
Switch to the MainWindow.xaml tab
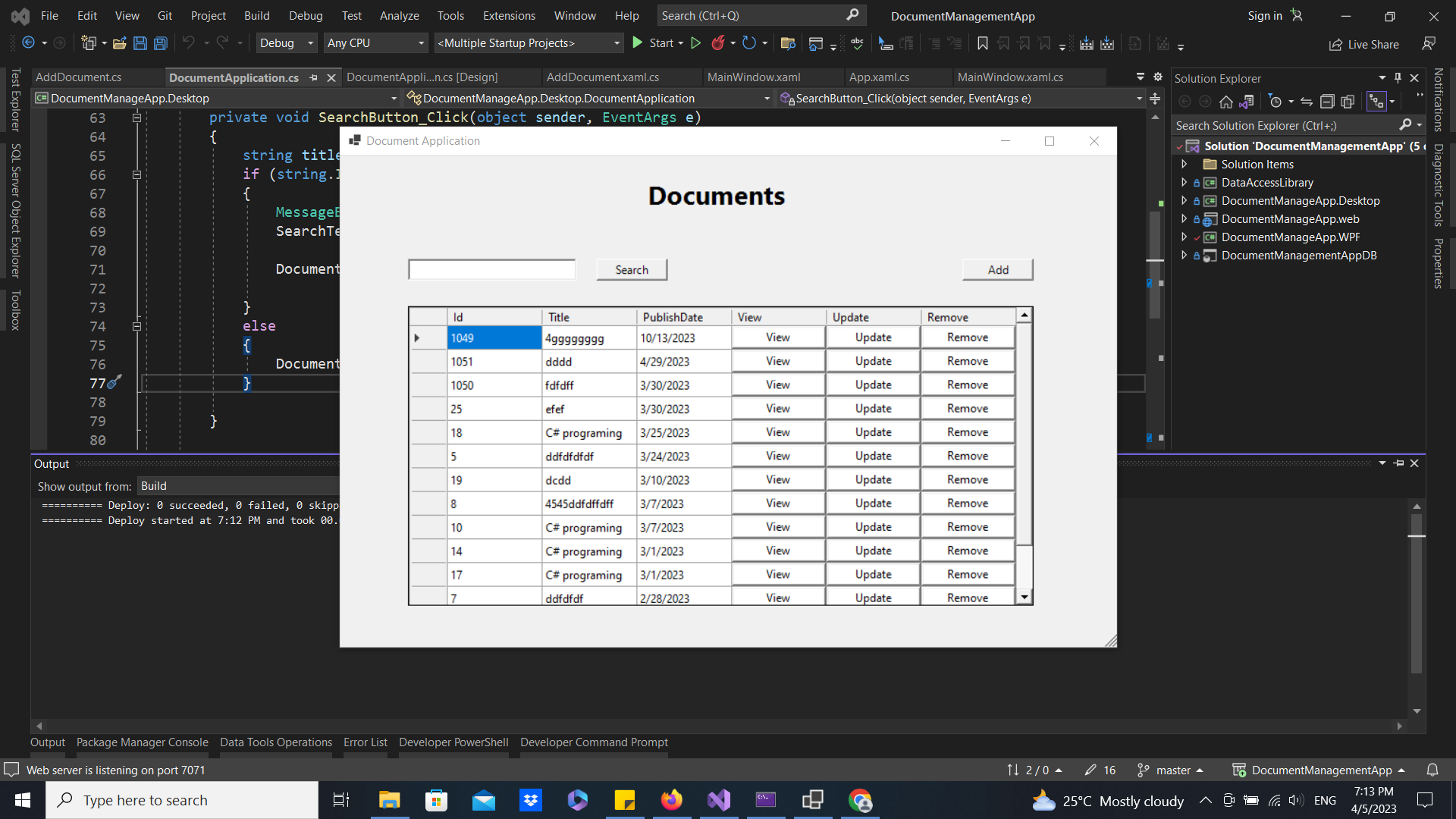(753, 77)
